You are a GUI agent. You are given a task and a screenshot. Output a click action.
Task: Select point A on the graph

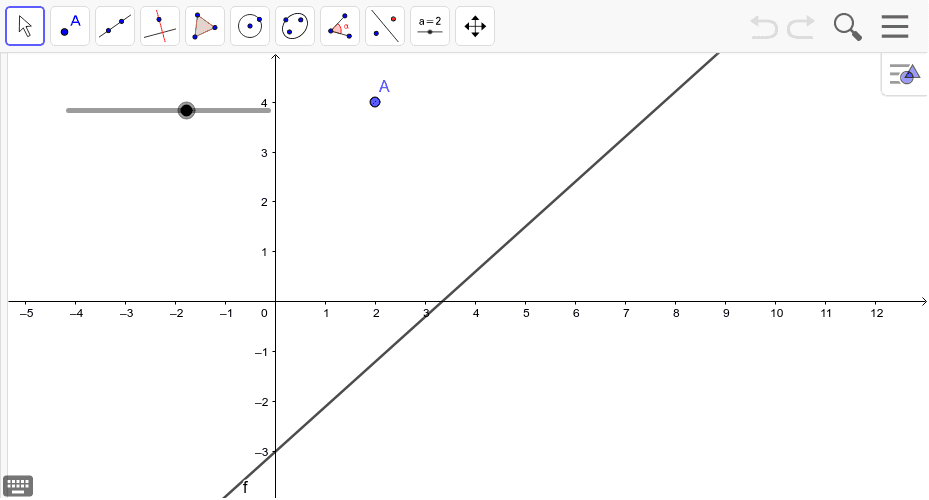pyautogui.click(x=375, y=102)
